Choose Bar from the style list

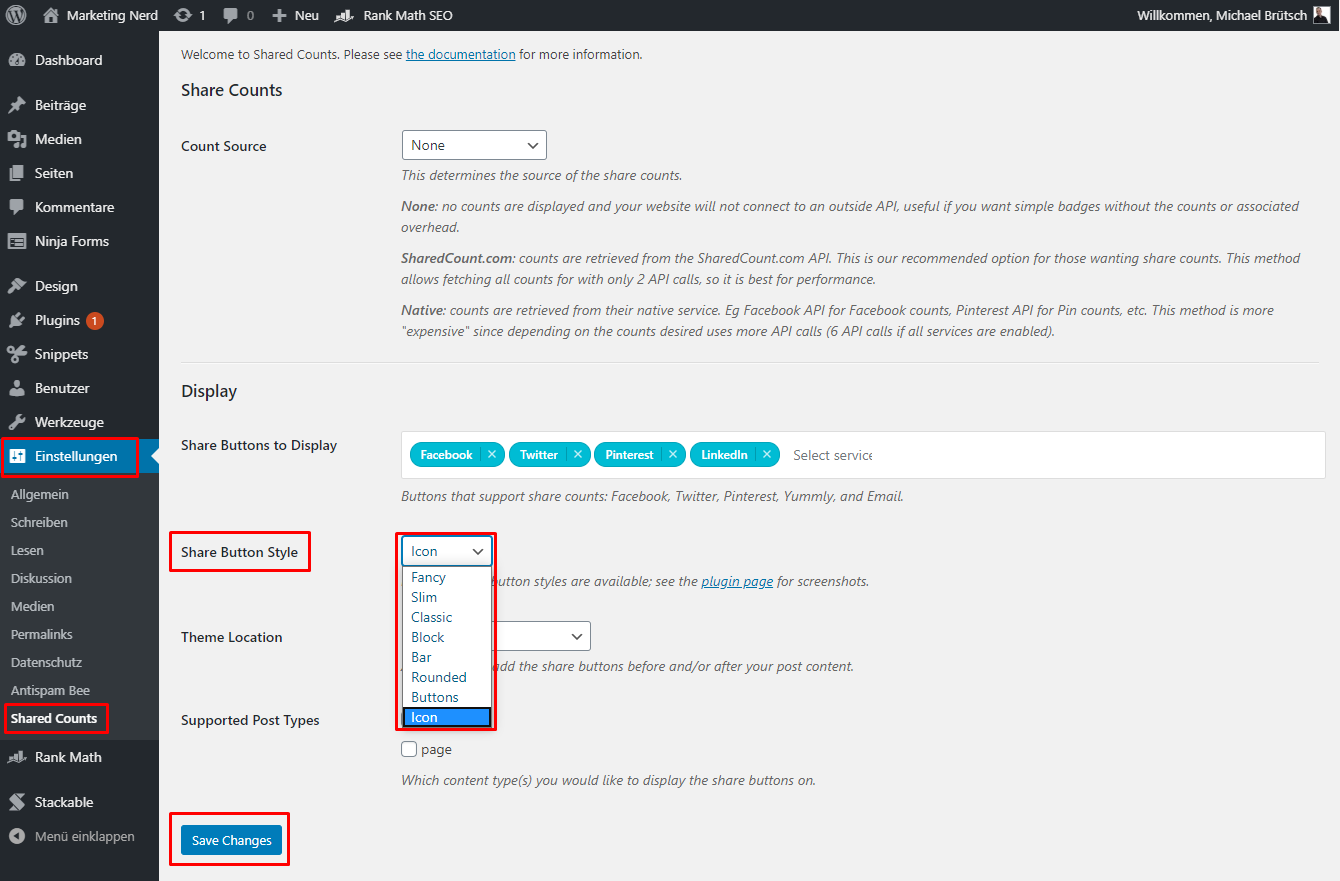pos(447,657)
